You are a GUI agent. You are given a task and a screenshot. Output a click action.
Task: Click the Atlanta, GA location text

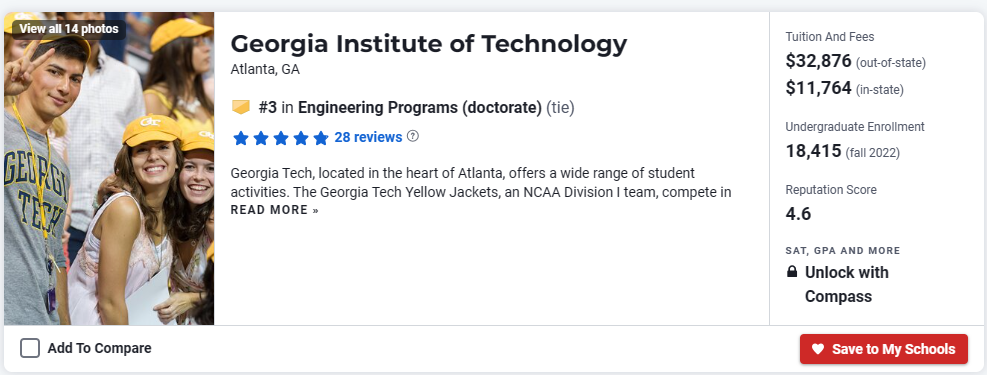(x=265, y=69)
